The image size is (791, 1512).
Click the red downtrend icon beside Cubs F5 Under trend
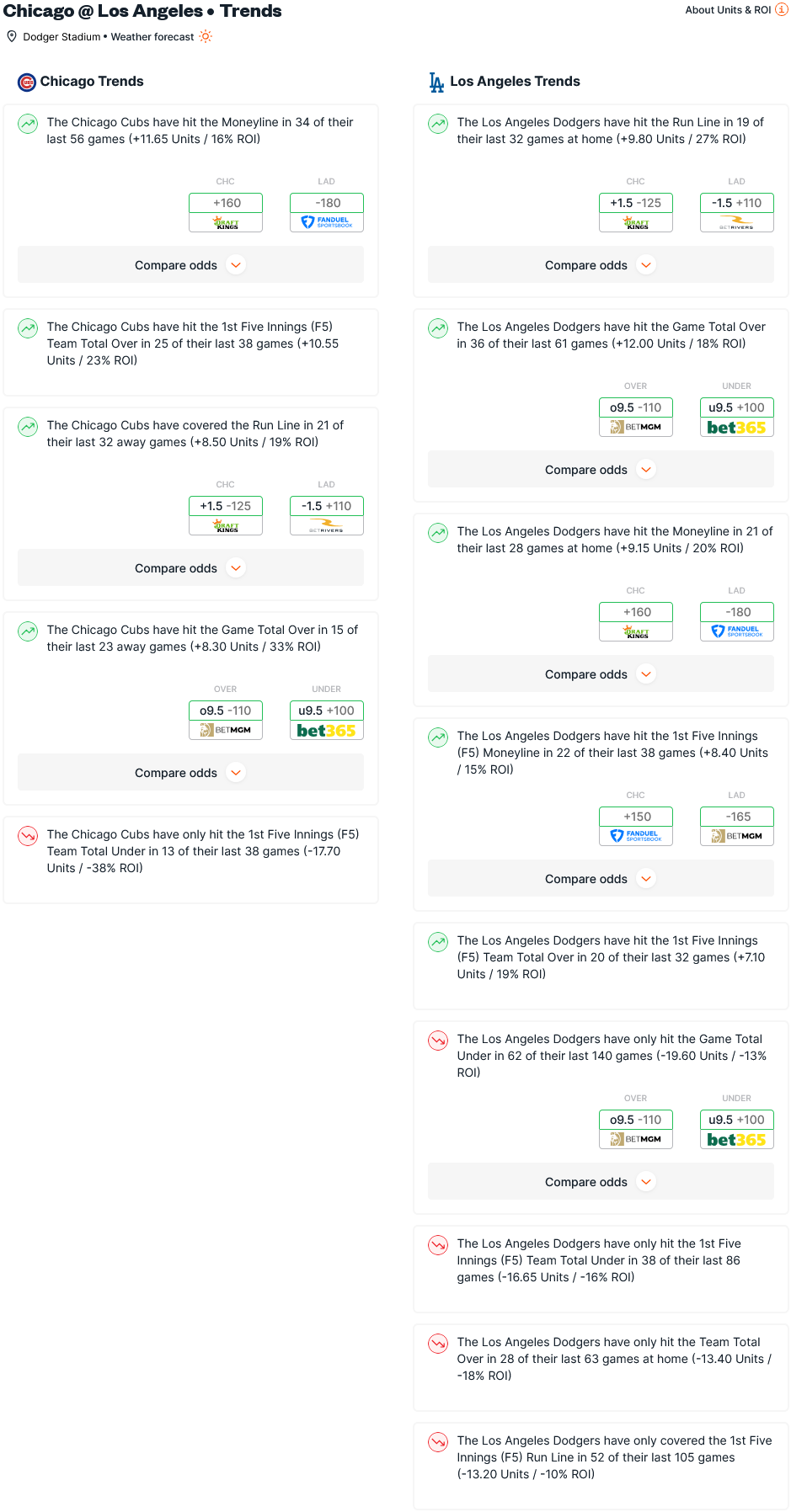[28, 835]
